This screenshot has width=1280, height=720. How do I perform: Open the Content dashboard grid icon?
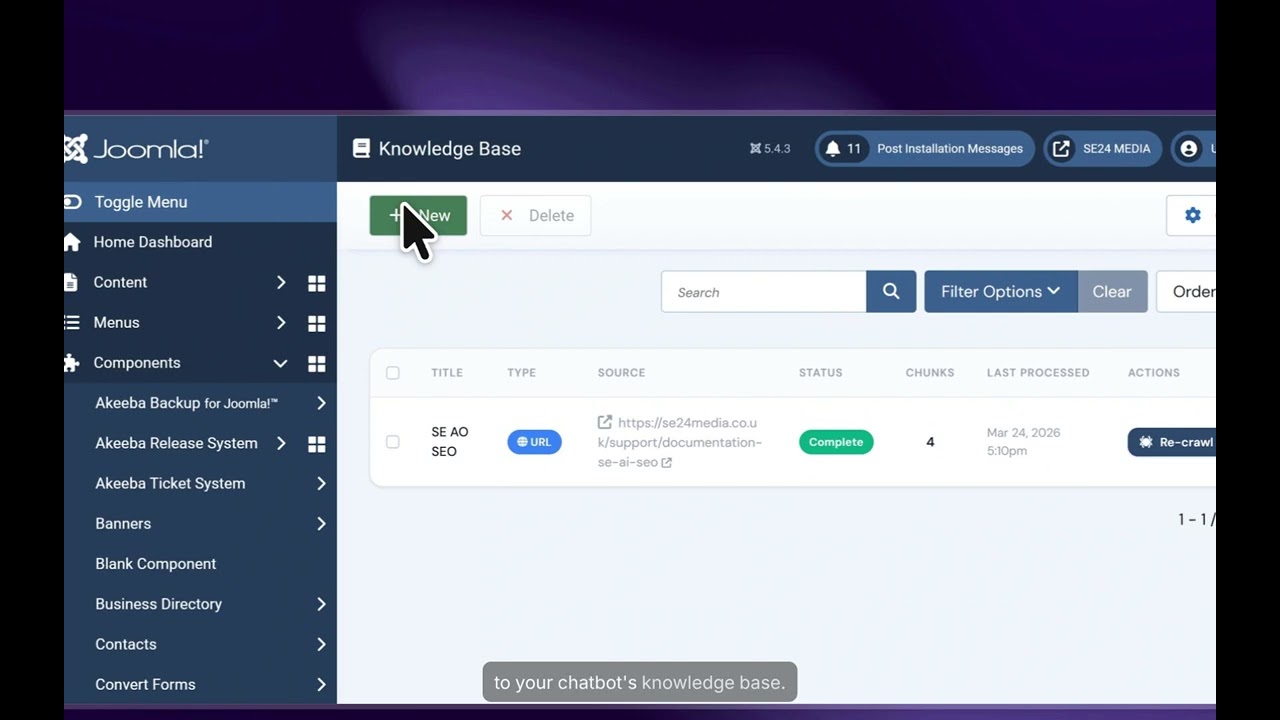pyautogui.click(x=317, y=283)
